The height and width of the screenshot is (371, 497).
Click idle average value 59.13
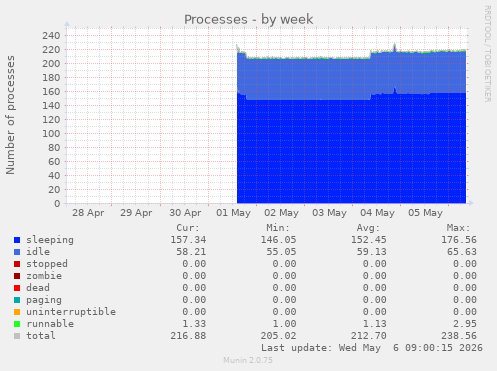click(x=371, y=252)
